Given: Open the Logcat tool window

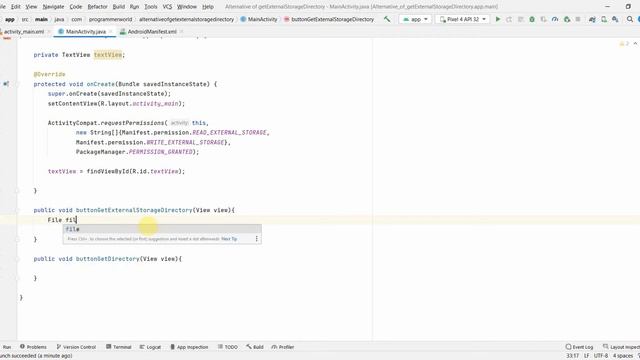Looking at the screenshot, I should 150,347.
